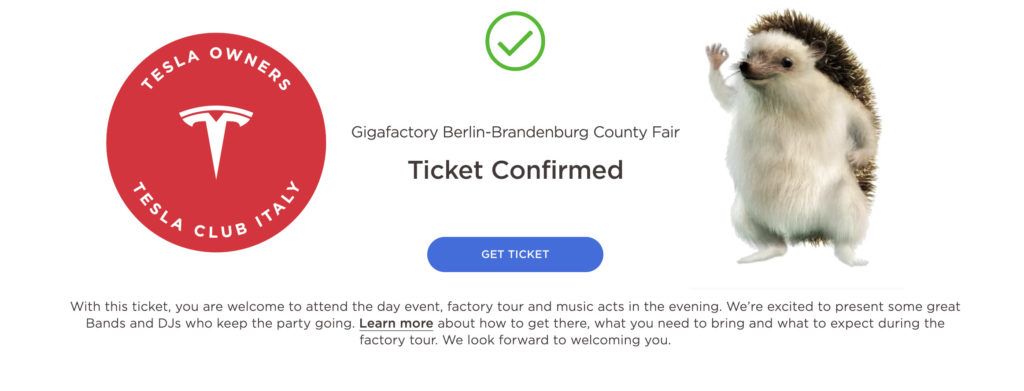1024x391 pixels.
Task: Click the hedgehog's feet
Action: click(x=803, y=255)
